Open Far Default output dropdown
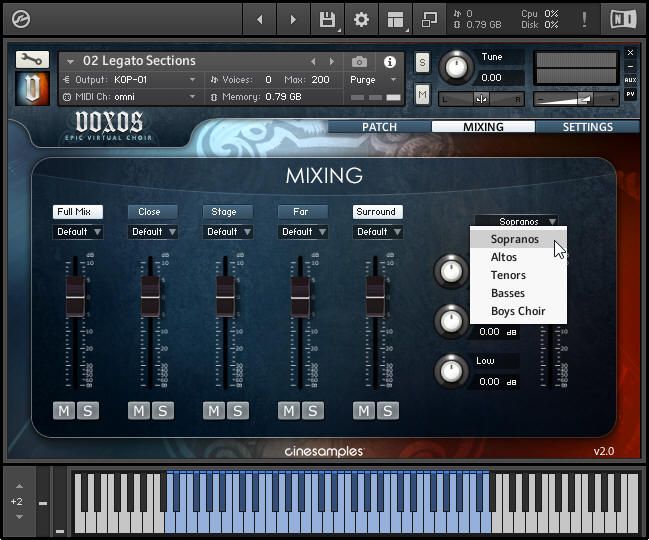 tap(303, 232)
